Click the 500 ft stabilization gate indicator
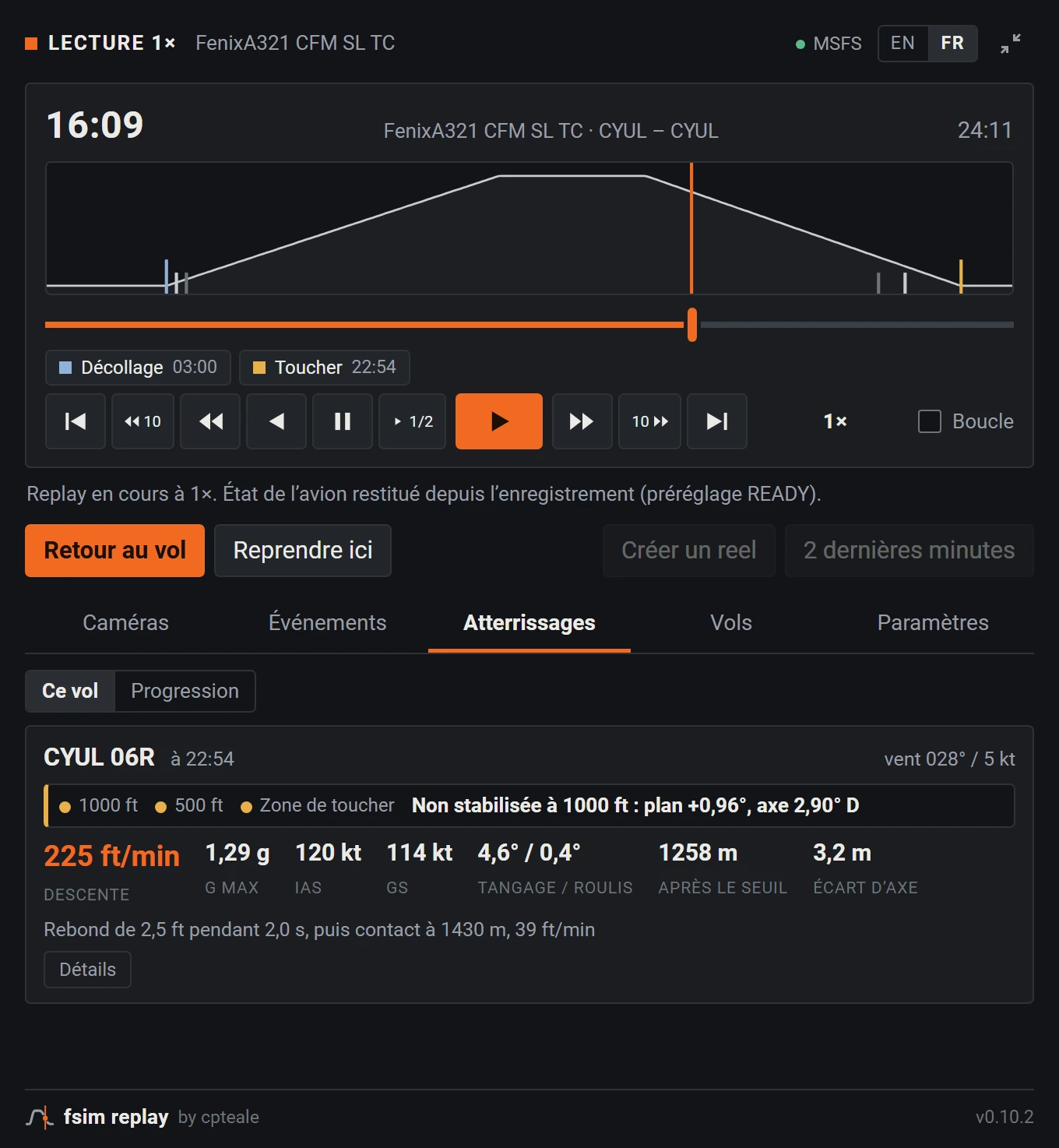Image resolution: width=1059 pixels, height=1148 pixels. (x=189, y=805)
